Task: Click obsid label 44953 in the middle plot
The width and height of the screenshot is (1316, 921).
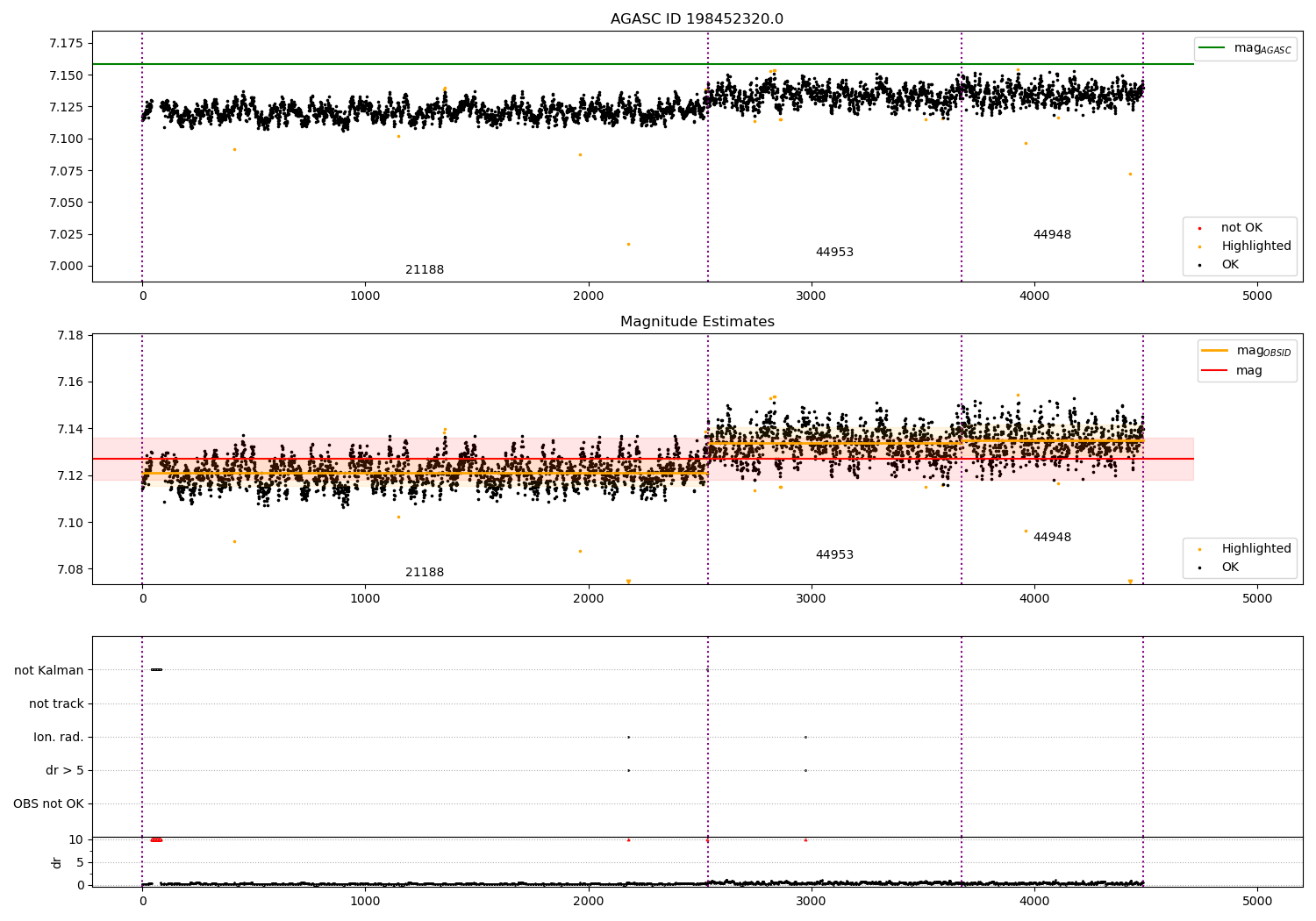Action: pyautogui.click(x=834, y=555)
